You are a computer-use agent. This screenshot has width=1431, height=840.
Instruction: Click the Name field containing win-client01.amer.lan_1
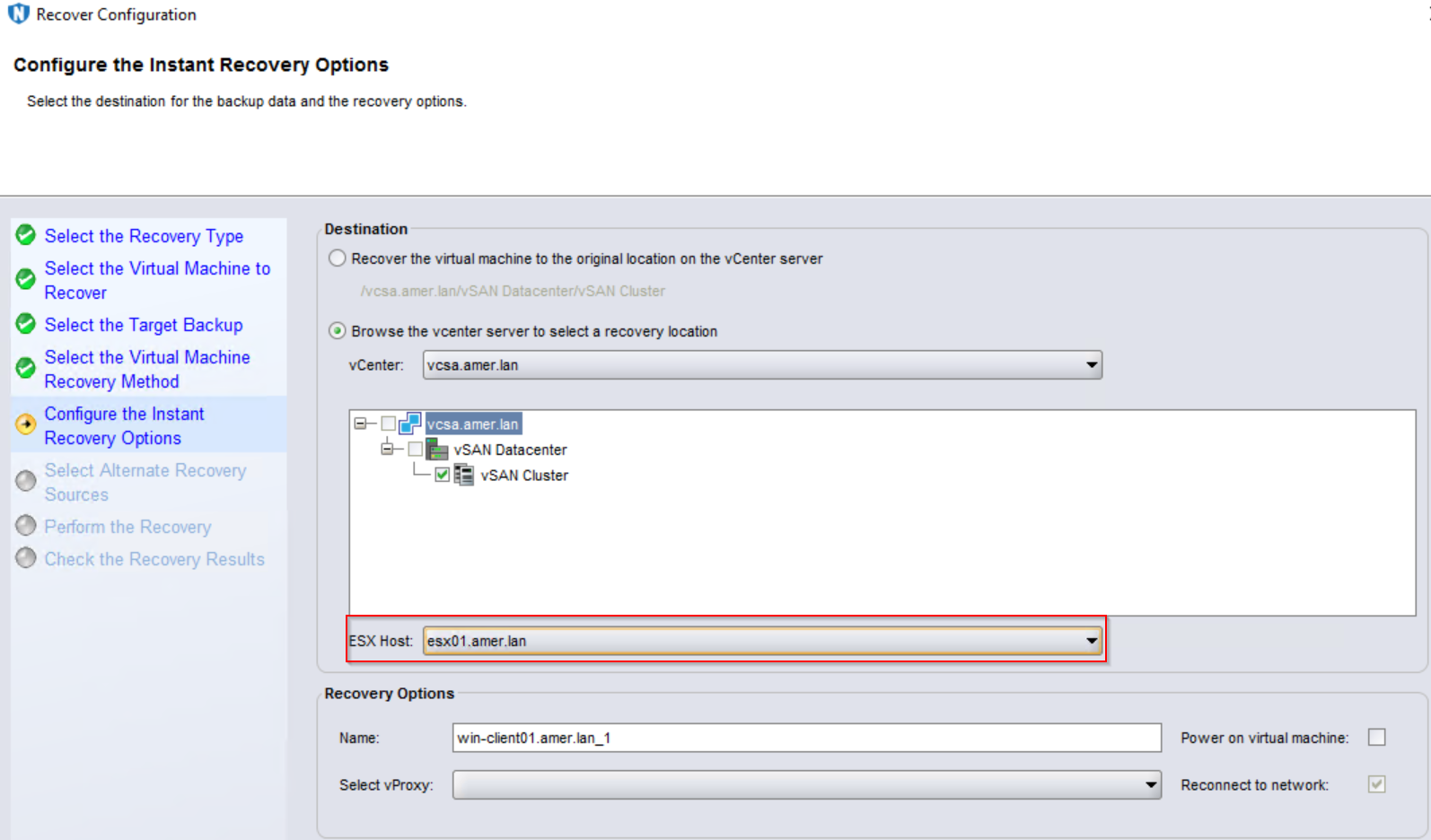click(x=806, y=738)
